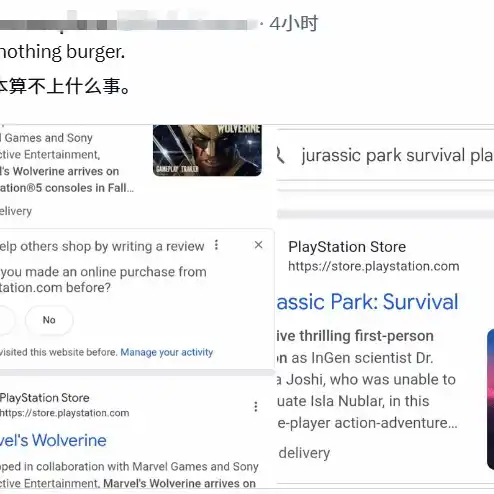The image size is (494, 494).
Task: Open the Marvel's Wolverine search result title
Action: tap(53, 440)
